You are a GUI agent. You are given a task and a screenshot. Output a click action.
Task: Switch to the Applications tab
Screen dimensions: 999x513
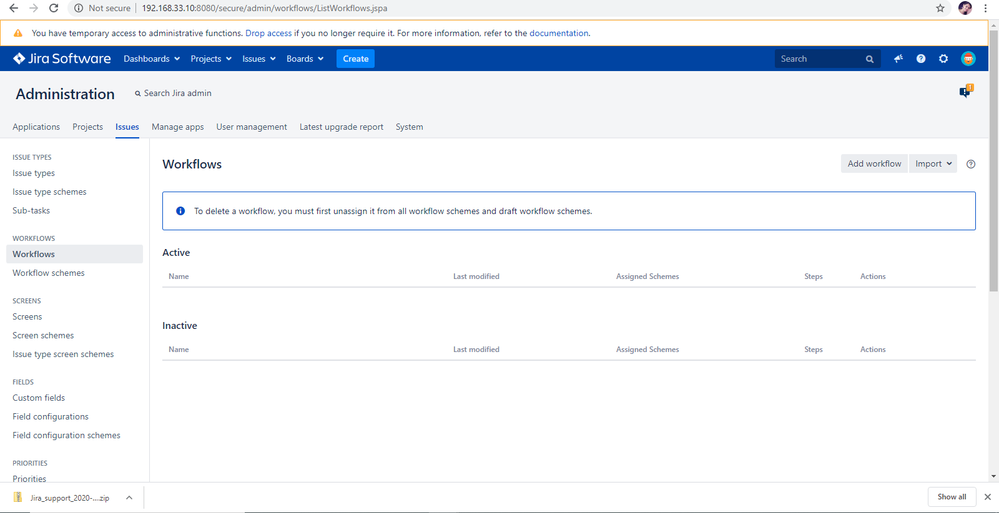tap(36, 127)
